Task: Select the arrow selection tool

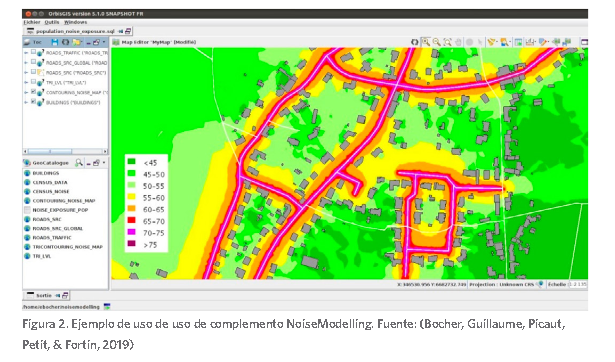Action: tap(480, 42)
